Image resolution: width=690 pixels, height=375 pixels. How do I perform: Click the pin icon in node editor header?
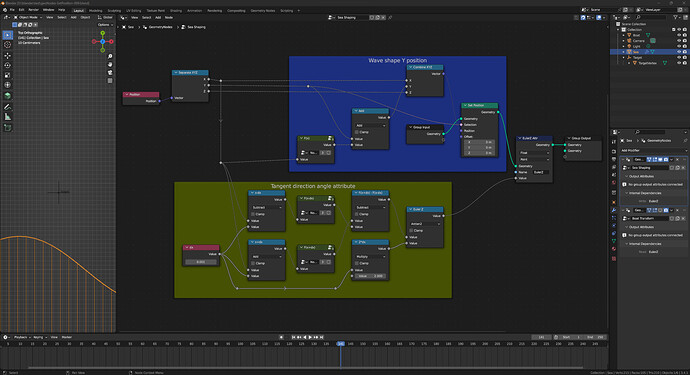390,18
